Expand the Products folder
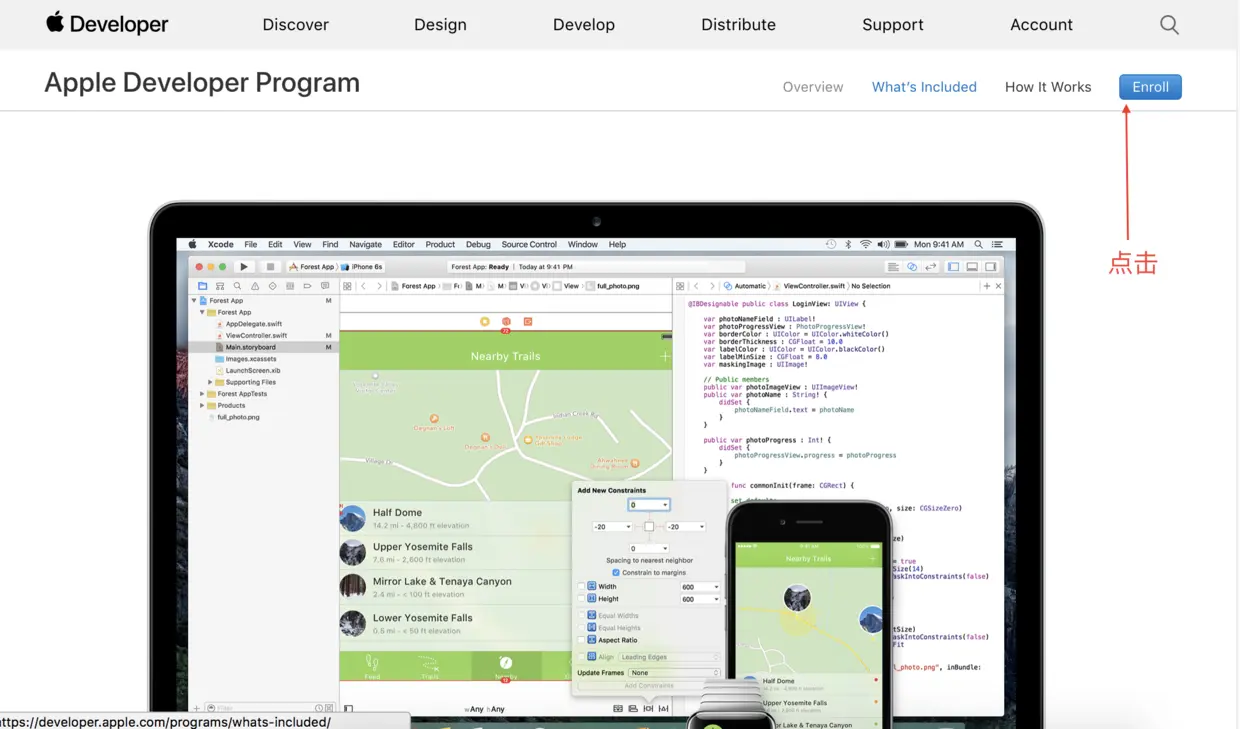The width and height of the screenshot is (1240, 729). (x=202, y=405)
